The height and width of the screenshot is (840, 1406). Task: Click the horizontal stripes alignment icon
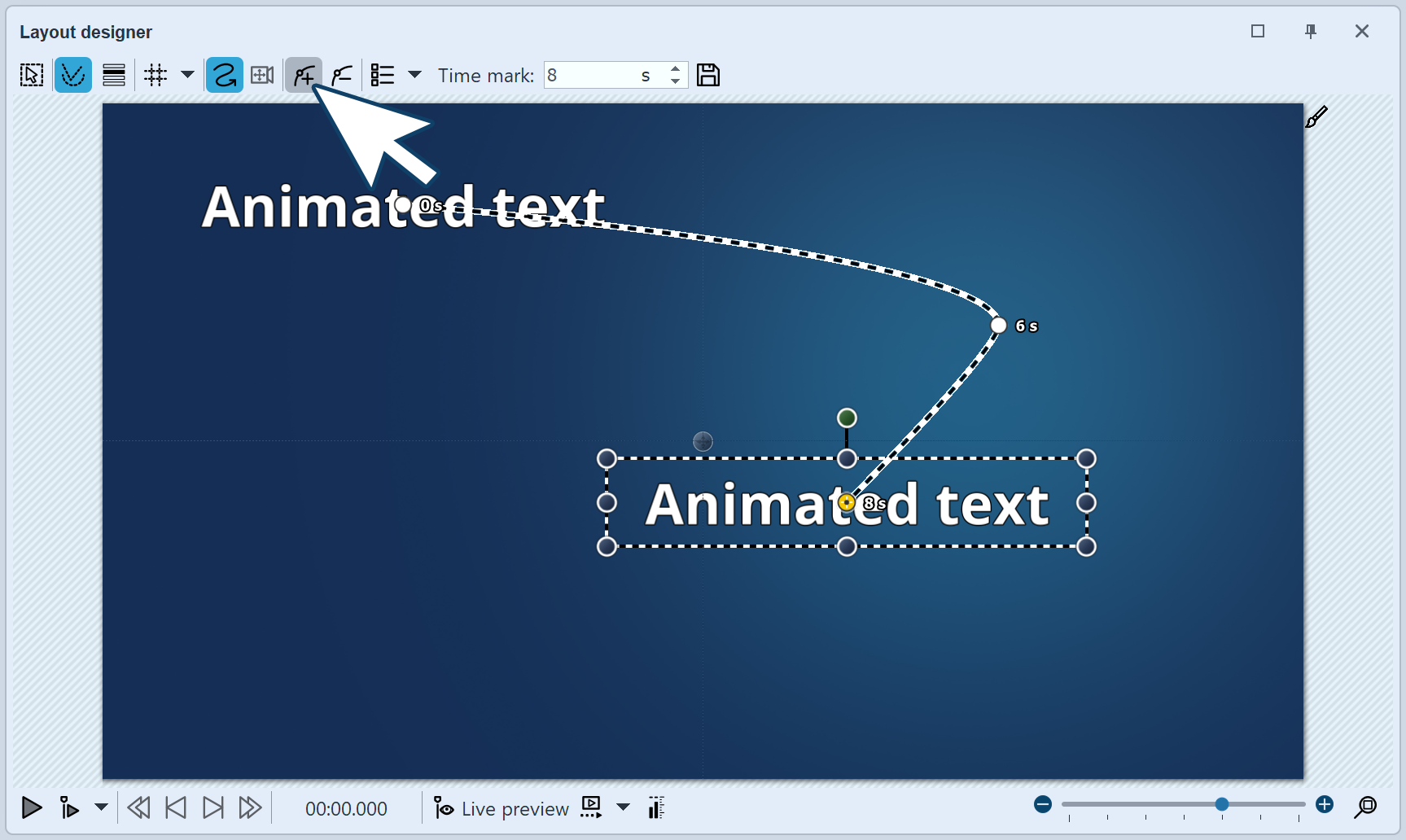tap(114, 76)
